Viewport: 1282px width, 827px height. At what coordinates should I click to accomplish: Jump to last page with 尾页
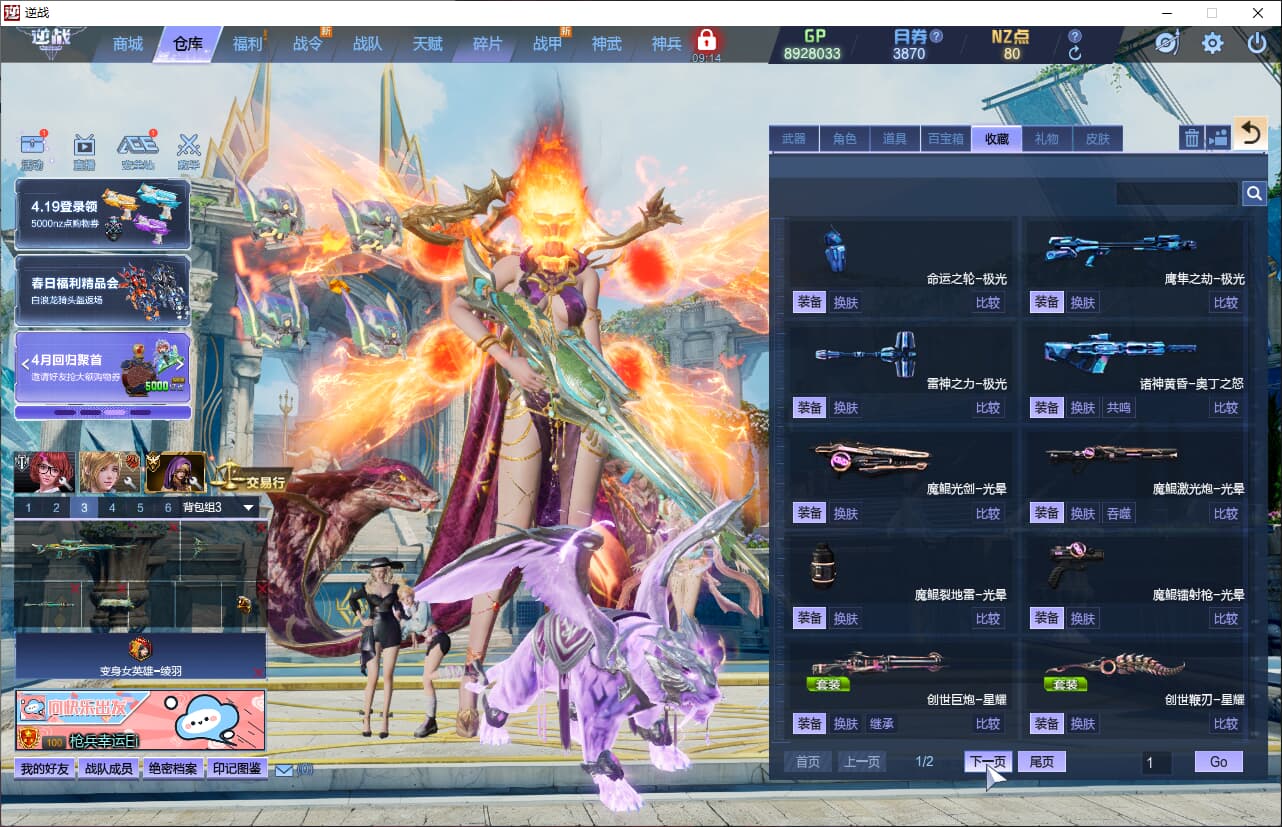point(1042,762)
